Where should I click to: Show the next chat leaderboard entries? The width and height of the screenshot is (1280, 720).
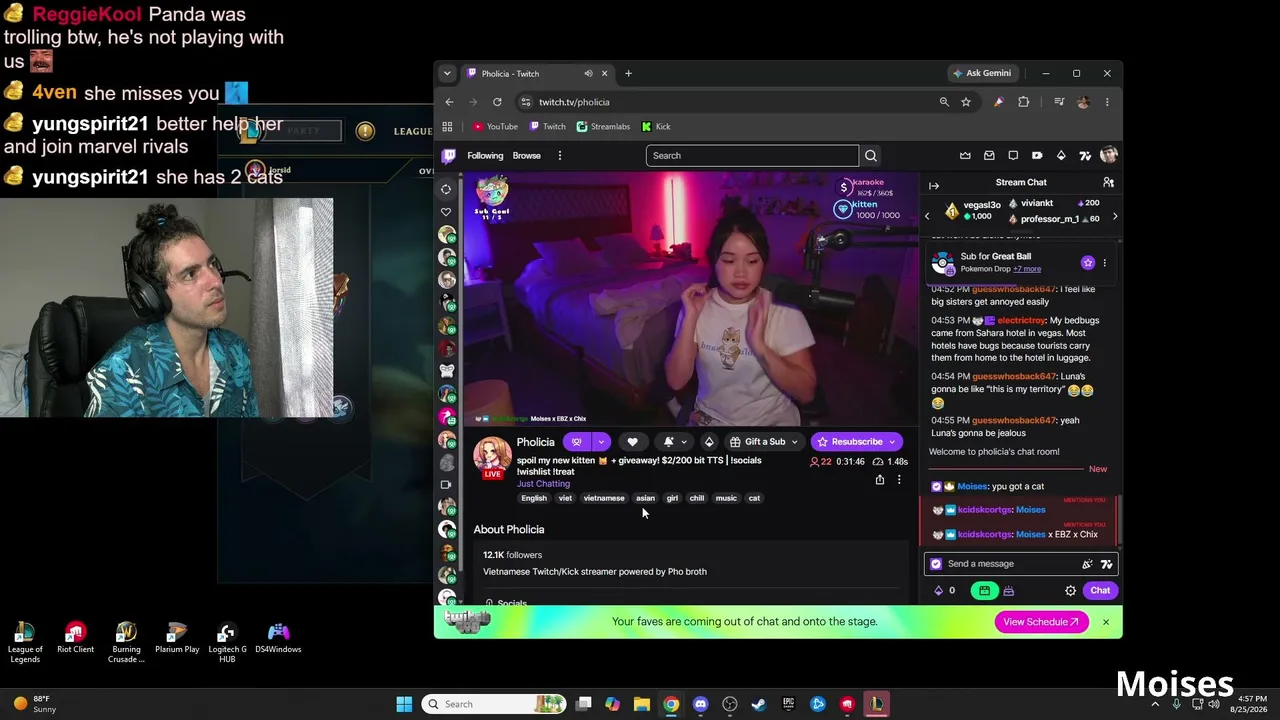click(x=1115, y=216)
